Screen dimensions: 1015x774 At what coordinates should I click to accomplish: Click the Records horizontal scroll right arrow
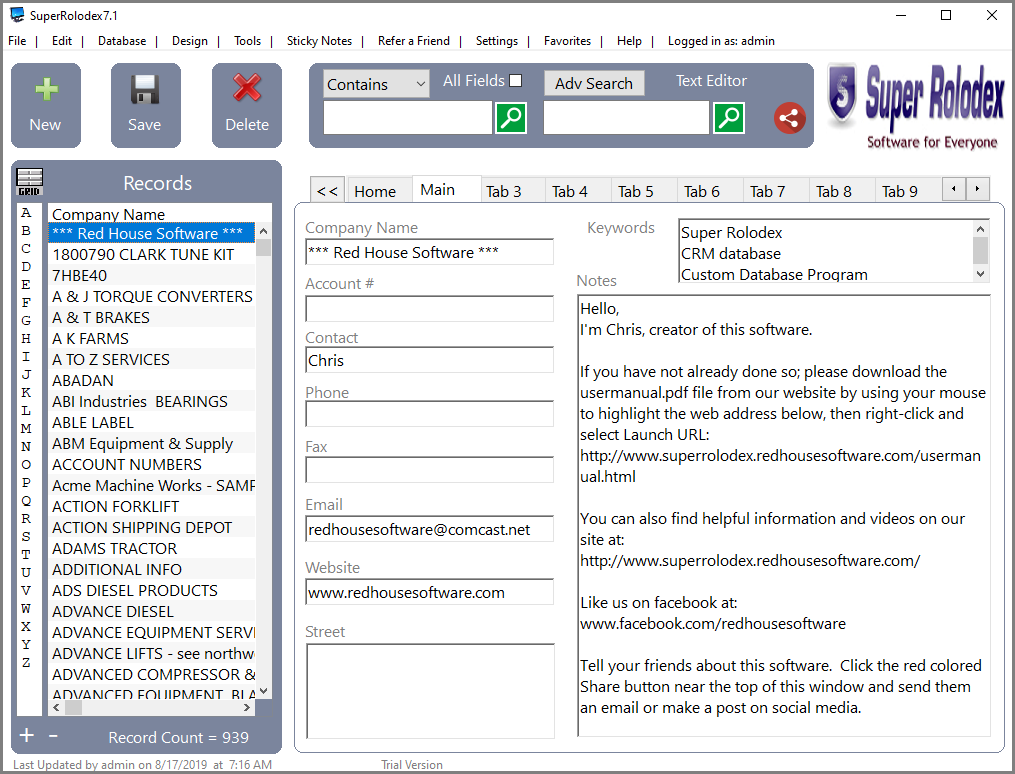[x=247, y=707]
